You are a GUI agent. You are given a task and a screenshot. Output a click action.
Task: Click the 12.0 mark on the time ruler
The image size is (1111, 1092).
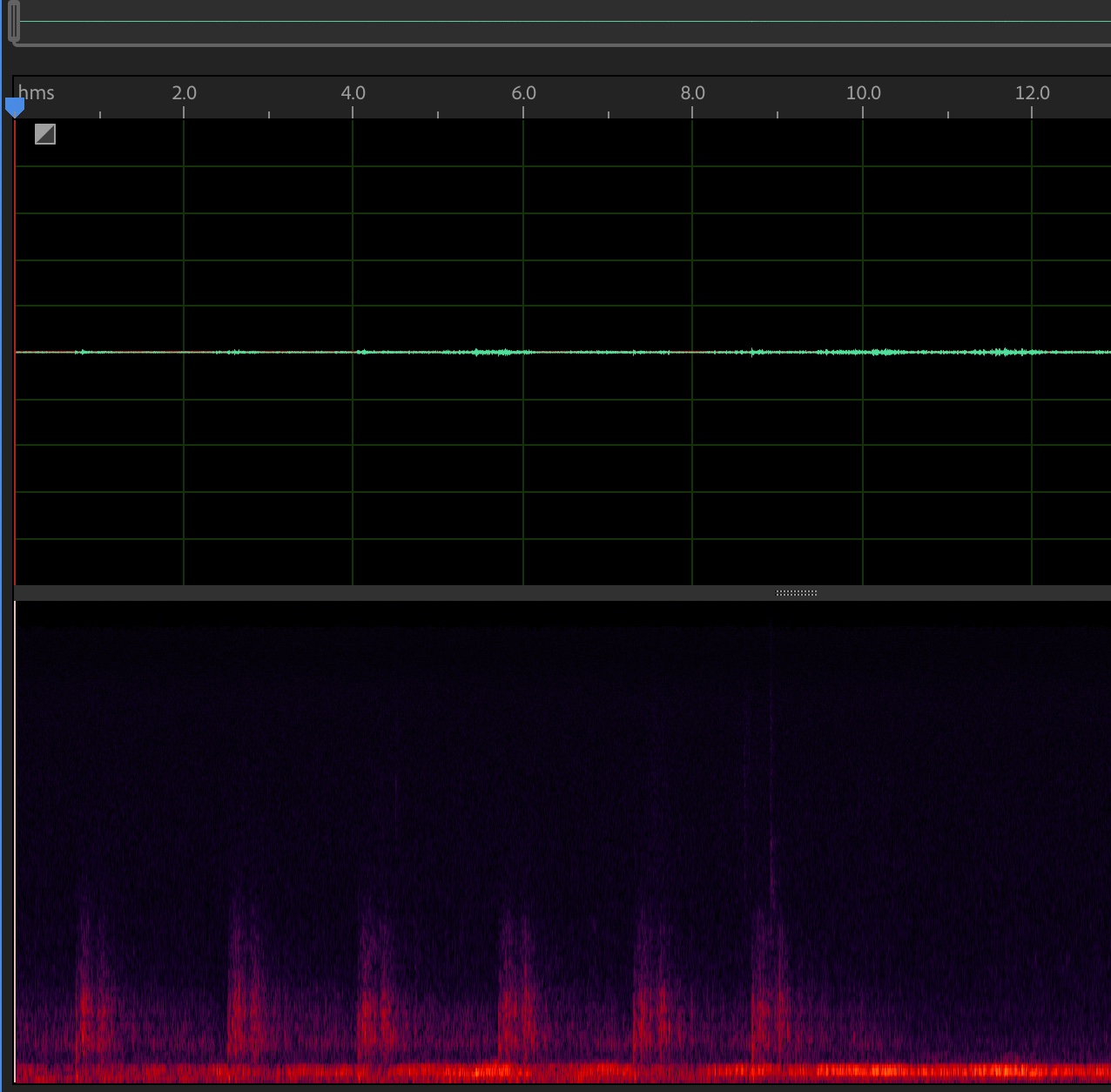(x=1032, y=93)
